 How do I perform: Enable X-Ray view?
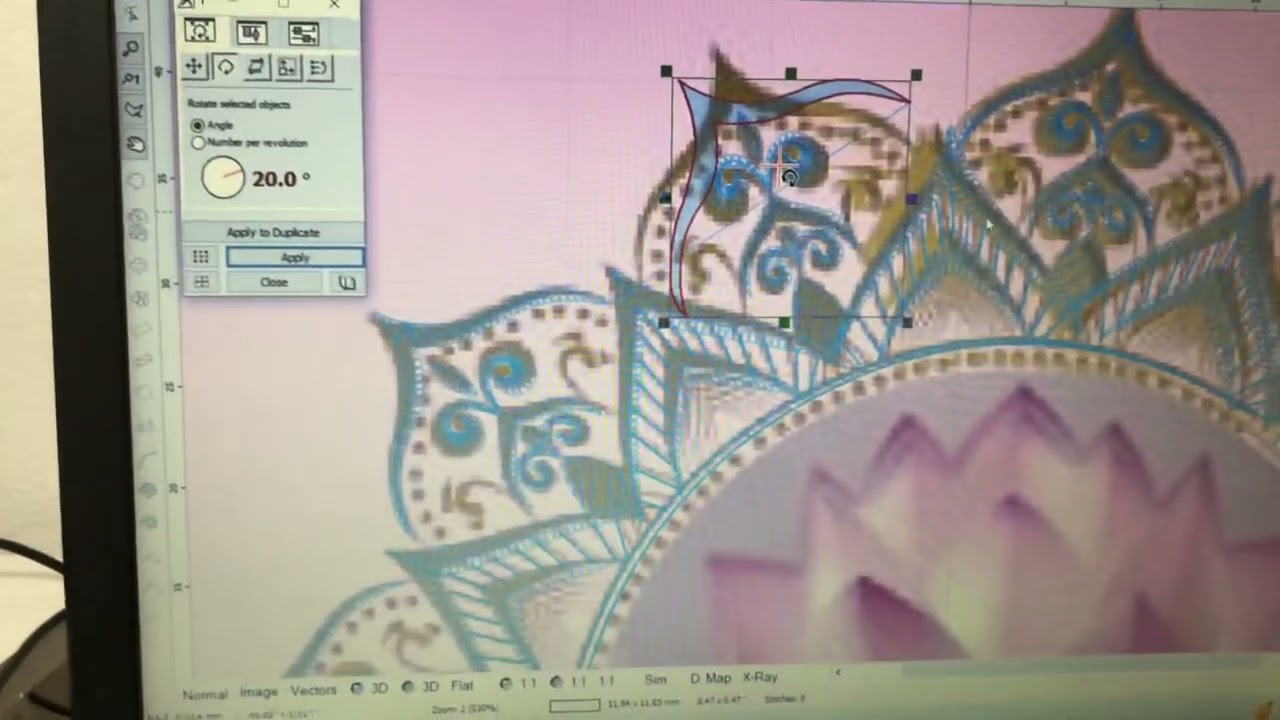click(x=760, y=677)
